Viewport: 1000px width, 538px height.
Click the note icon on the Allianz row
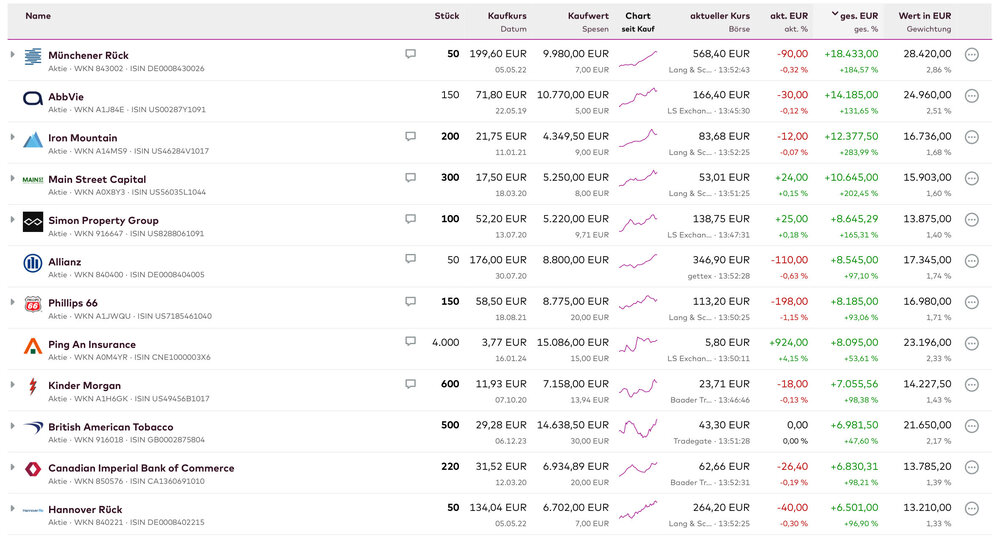pos(410,259)
